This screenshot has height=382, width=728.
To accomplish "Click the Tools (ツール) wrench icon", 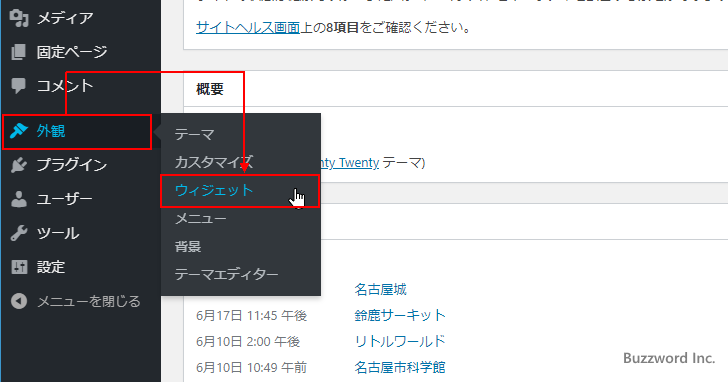I will (19, 233).
